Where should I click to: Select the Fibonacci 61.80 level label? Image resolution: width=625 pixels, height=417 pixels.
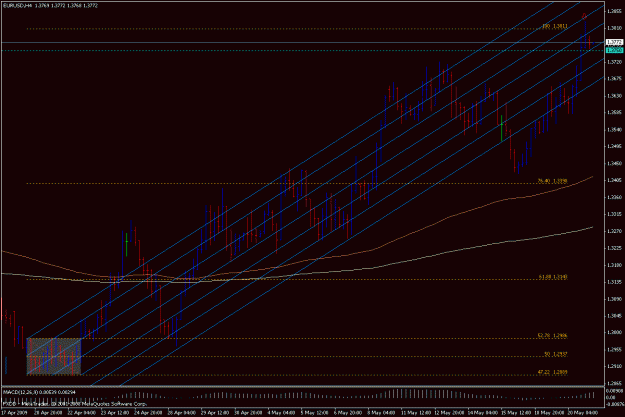pos(553,277)
